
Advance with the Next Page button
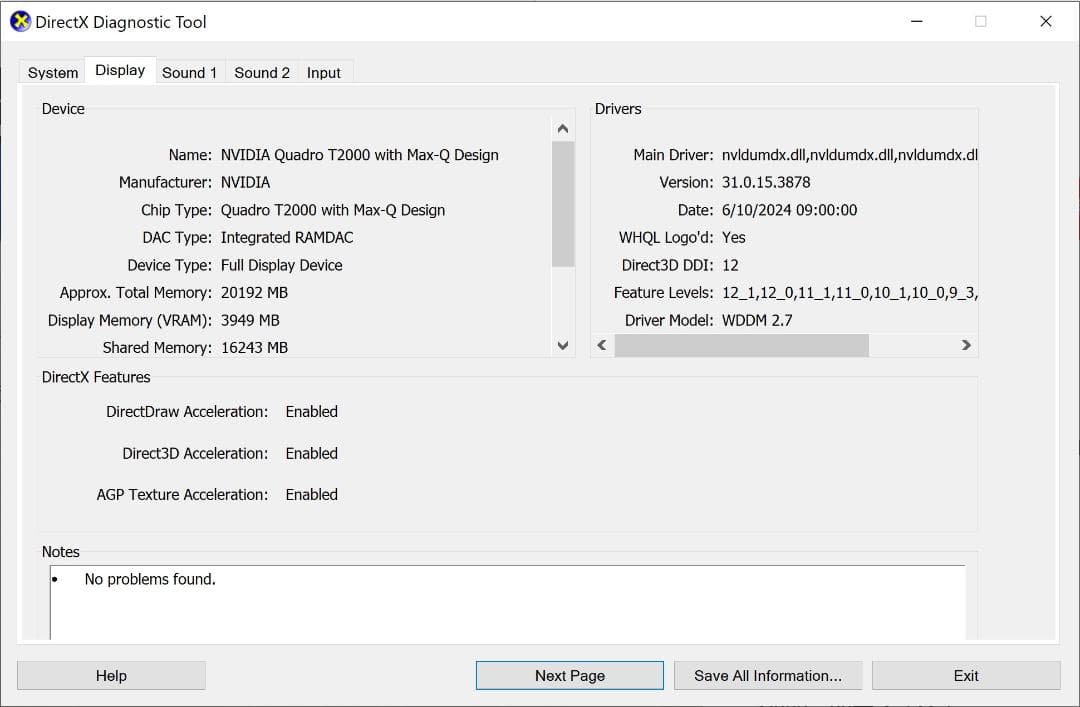coord(568,675)
